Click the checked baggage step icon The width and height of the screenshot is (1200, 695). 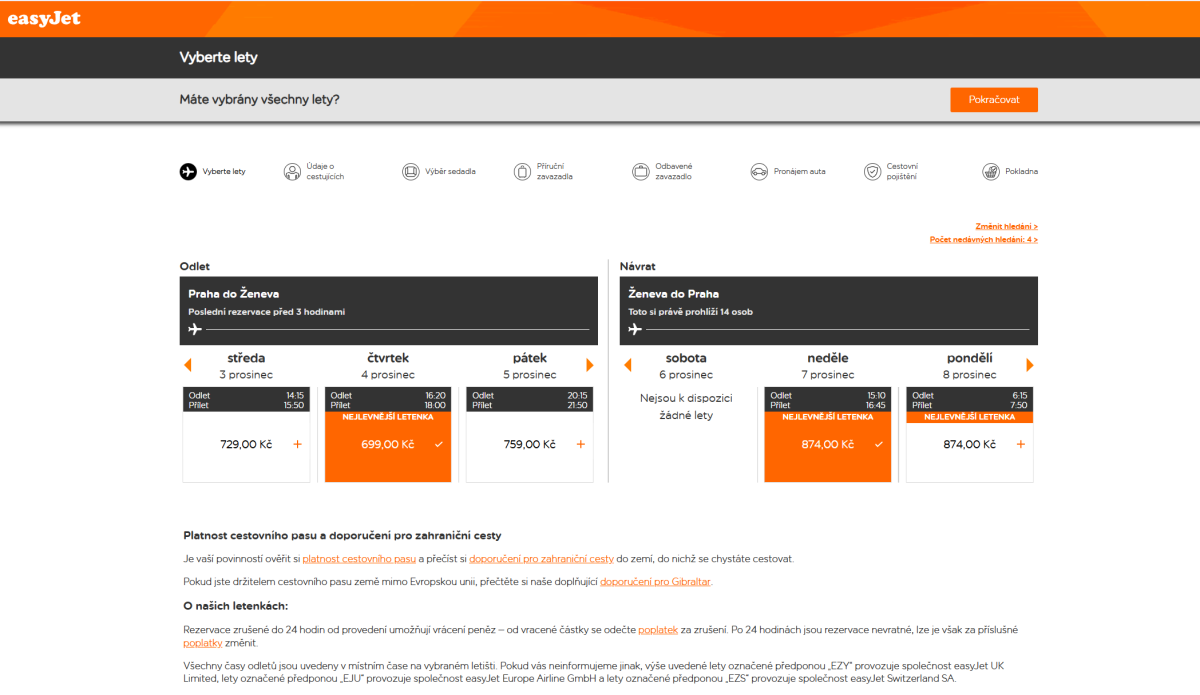pos(640,172)
